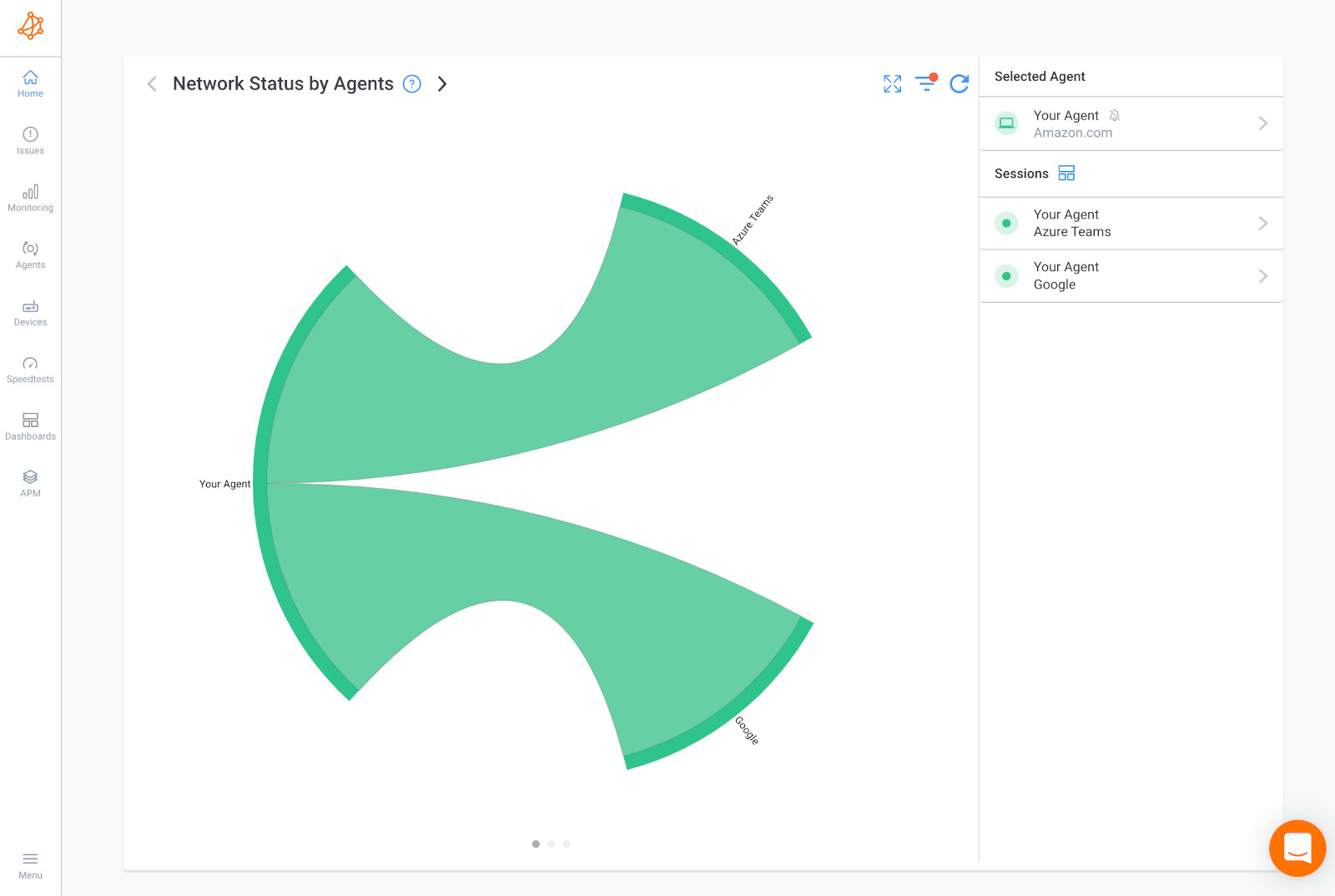The width and height of the screenshot is (1335, 896).
Task: Open the Home section in the sidebar
Action: [30, 84]
